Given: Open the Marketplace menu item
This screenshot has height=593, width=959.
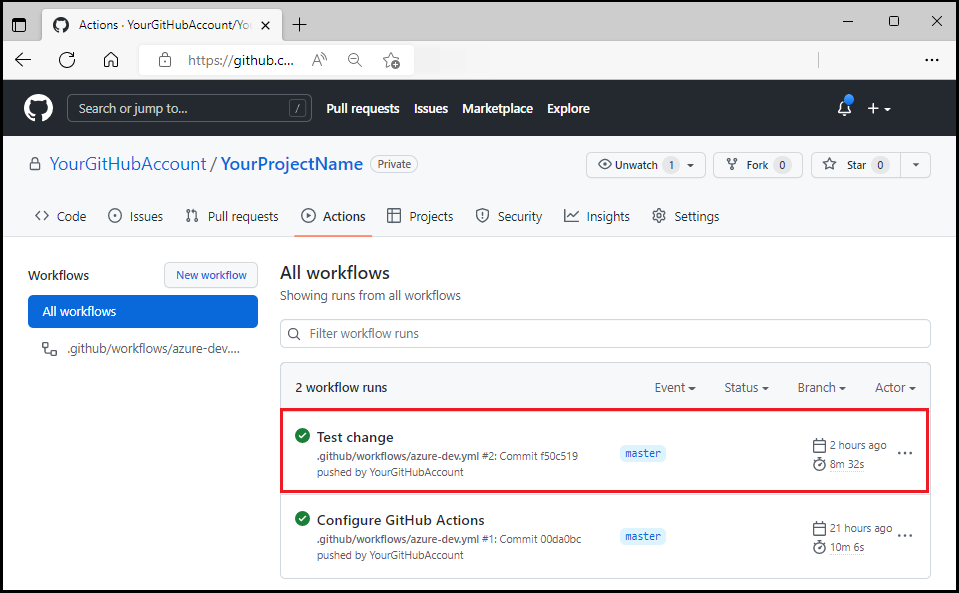Looking at the screenshot, I should (x=497, y=108).
